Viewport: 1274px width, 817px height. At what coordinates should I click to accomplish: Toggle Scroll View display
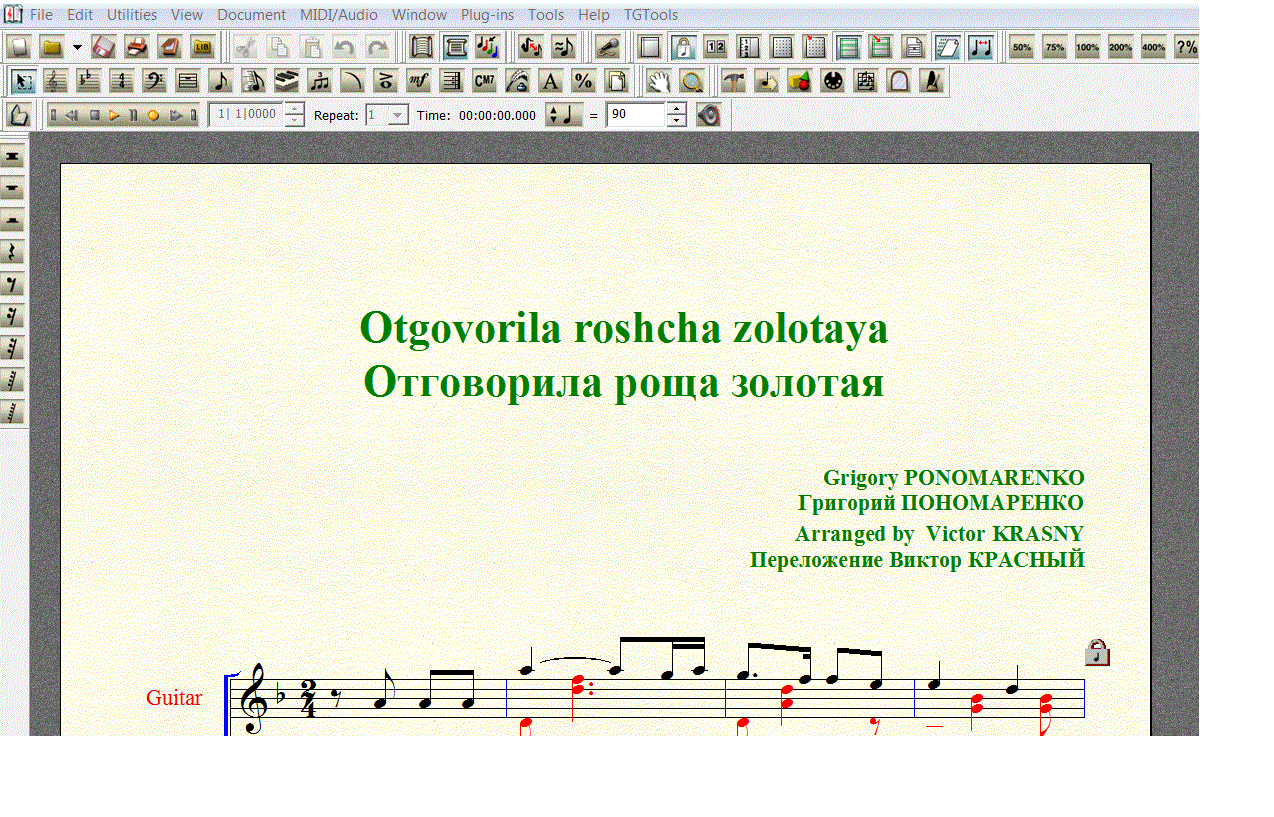click(x=422, y=47)
